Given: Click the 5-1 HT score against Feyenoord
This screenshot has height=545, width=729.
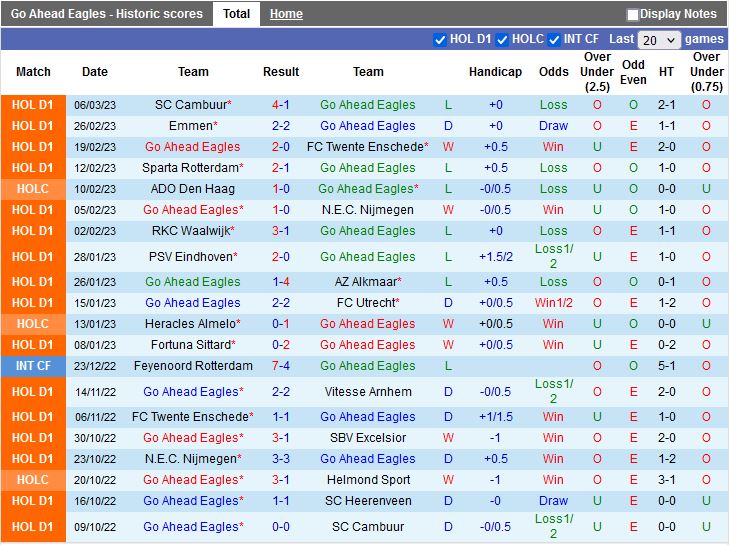Looking at the screenshot, I should point(666,366).
